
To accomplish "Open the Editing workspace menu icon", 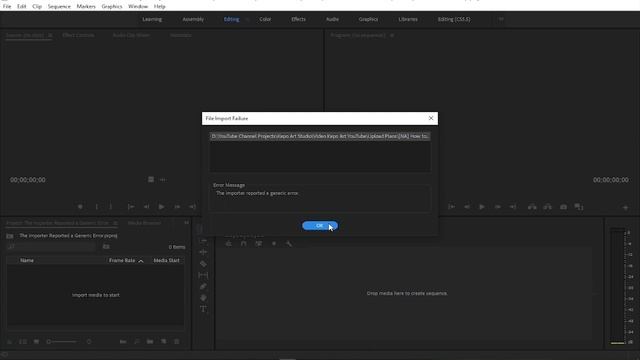I will tap(247, 19).
